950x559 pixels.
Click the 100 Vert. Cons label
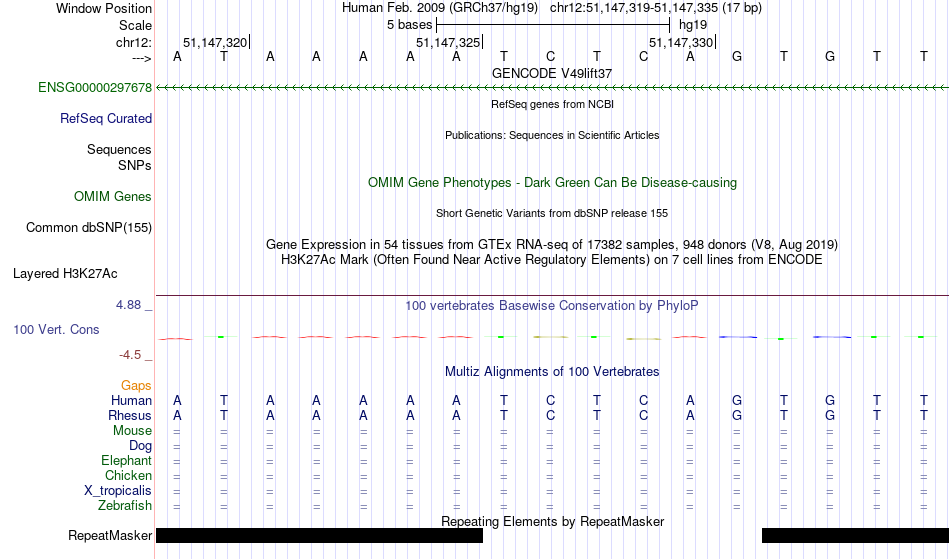56,329
